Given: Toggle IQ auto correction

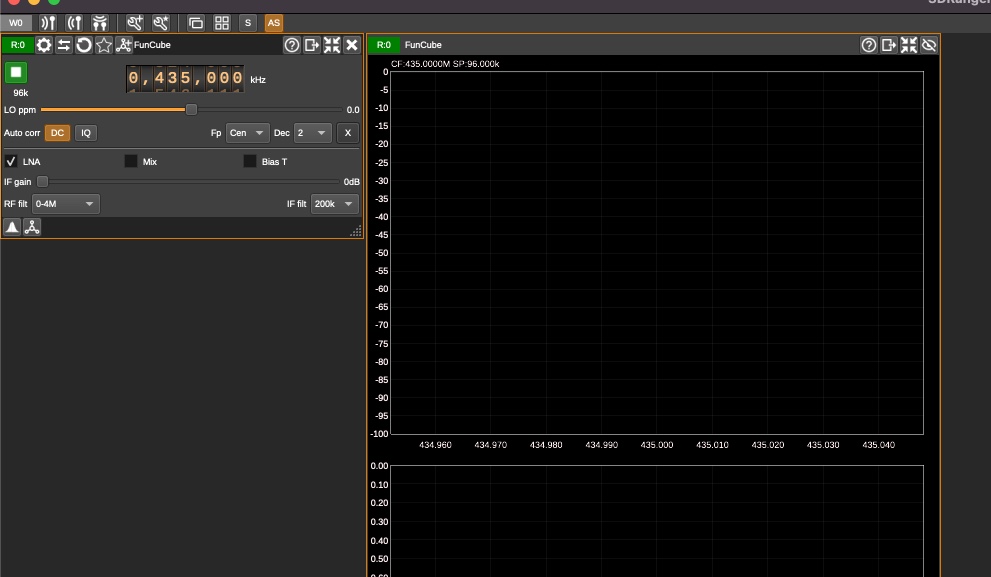Looking at the screenshot, I should (x=86, y=133).
